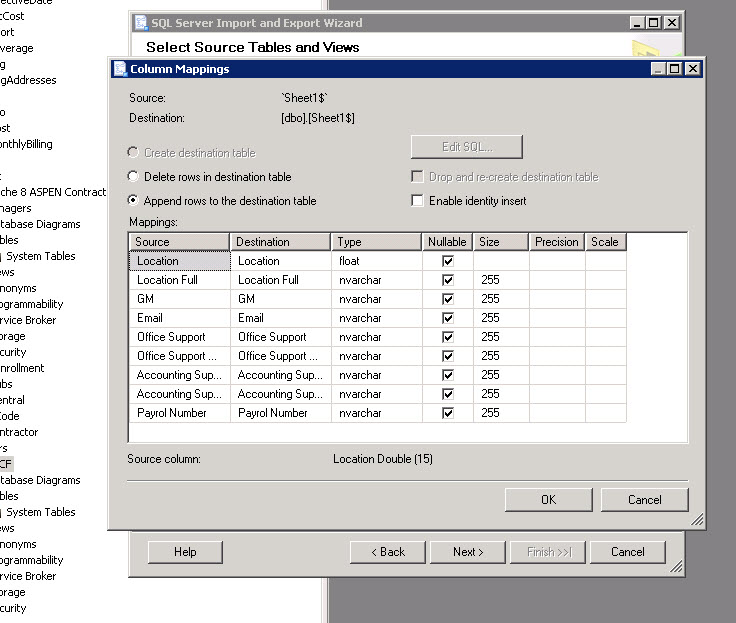Image resolution: width=736 pixels, height=623 pixels.
Task: Click the Import and Export Wizard title icon
Action: click(141, 22)
